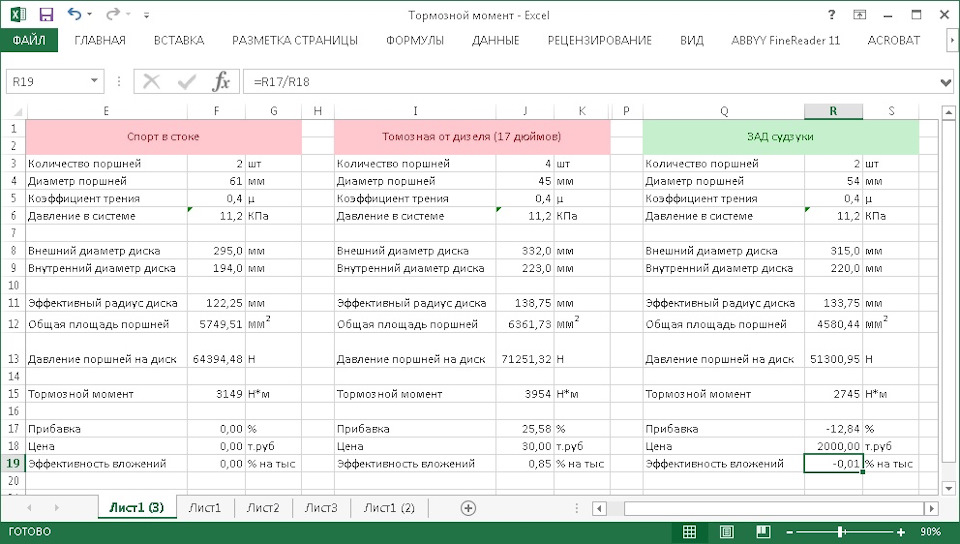Switch to the Лист3 sheet tab

[x=321, y=508]
